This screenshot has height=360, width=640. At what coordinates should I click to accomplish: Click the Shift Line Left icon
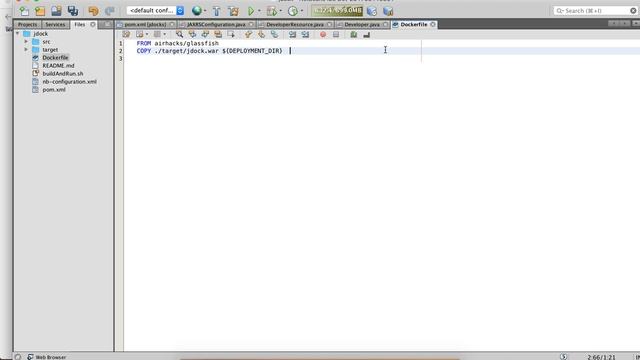tap(292, 35)
